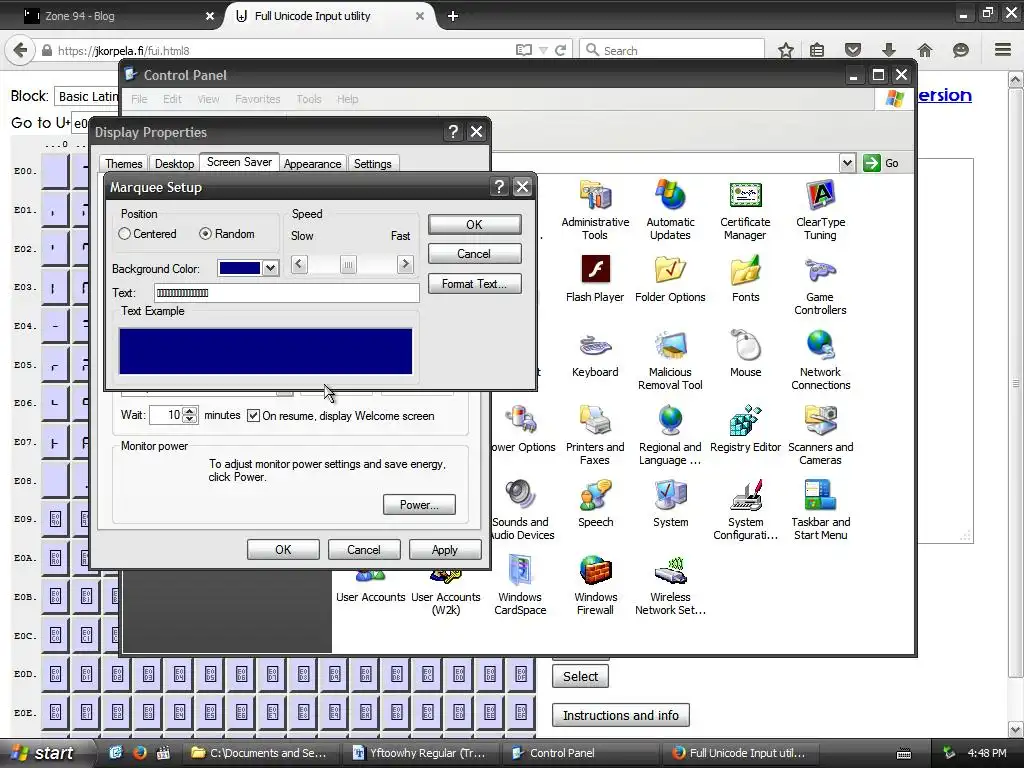Screen dimensions: 1024x768
Task: Open Scanners and Cameras icon
Action: point(820,436)
